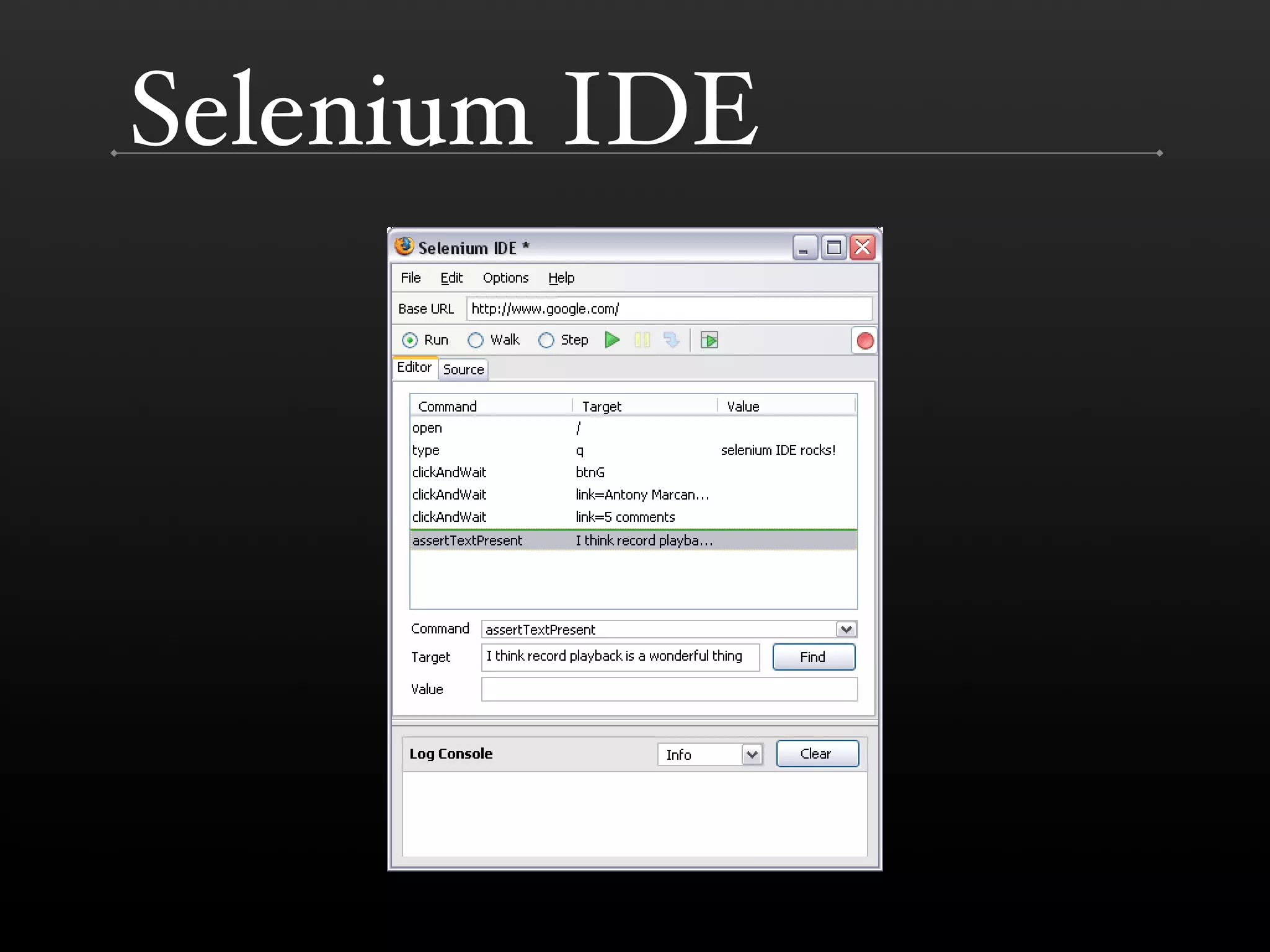Maximize the Selenium IDE window

[x=834, y=247]
